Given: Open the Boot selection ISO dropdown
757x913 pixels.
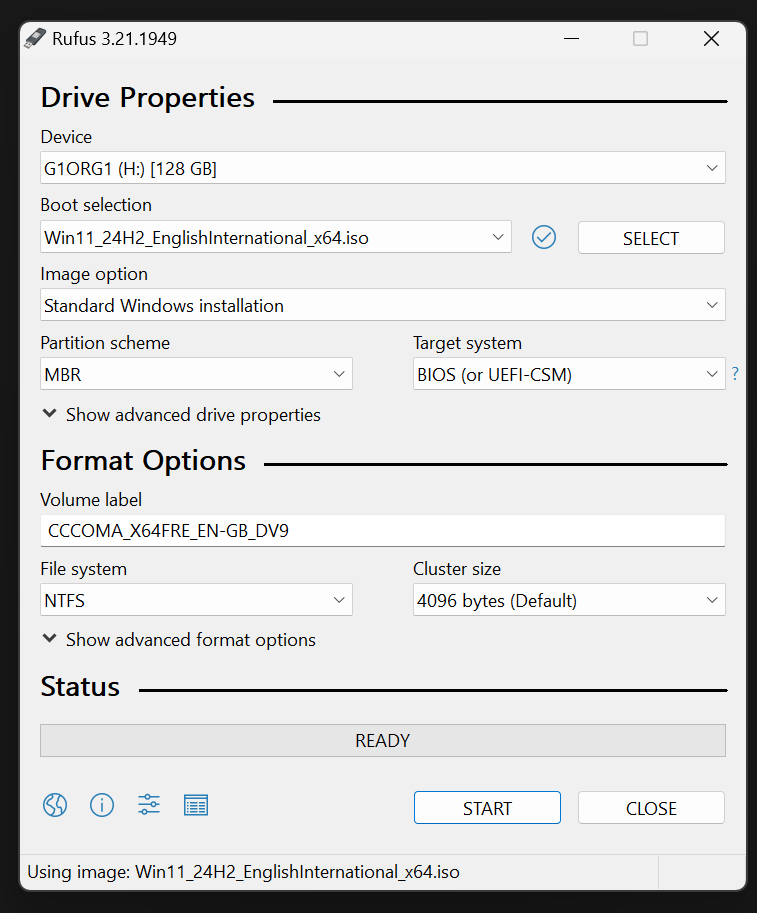Looking at the screenshot, I should click(x=276, y=237).
